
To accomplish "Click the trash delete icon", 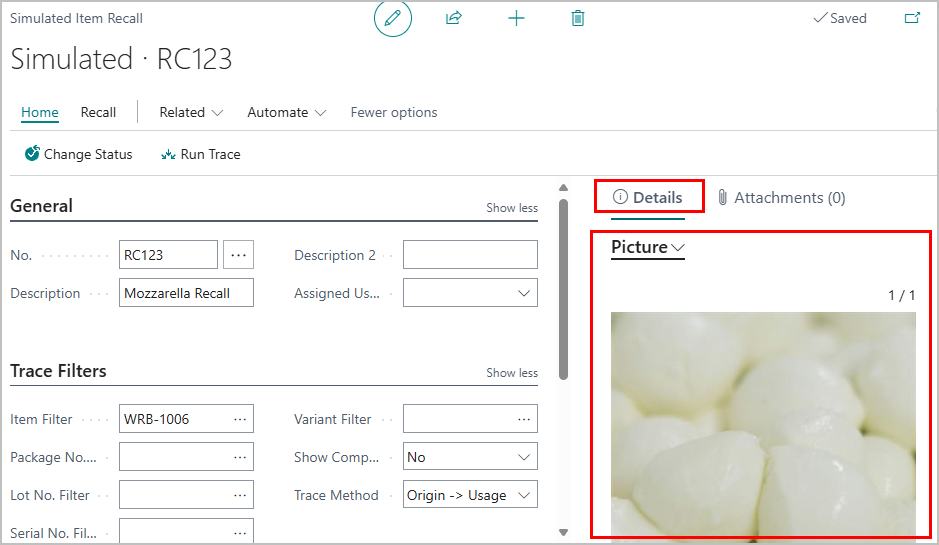I will pyautogui.click(x=578, y=19).
